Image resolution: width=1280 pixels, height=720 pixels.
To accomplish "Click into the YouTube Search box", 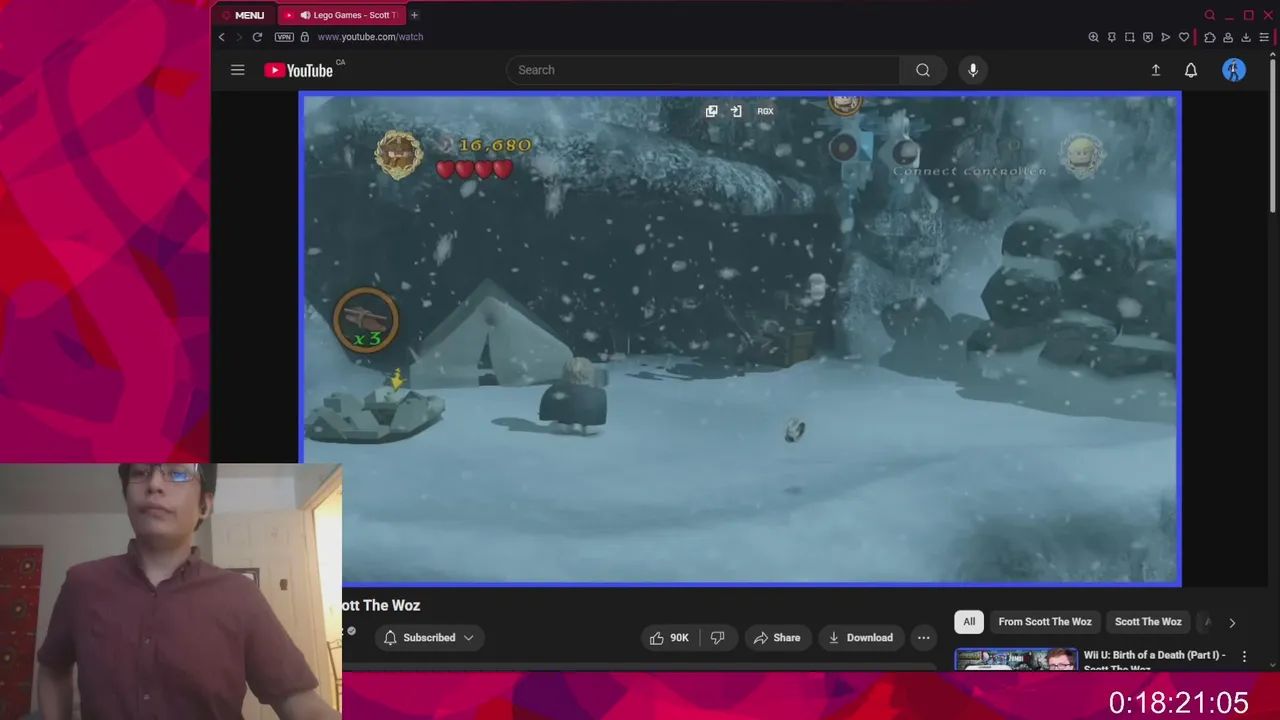I will pos(704,70).
